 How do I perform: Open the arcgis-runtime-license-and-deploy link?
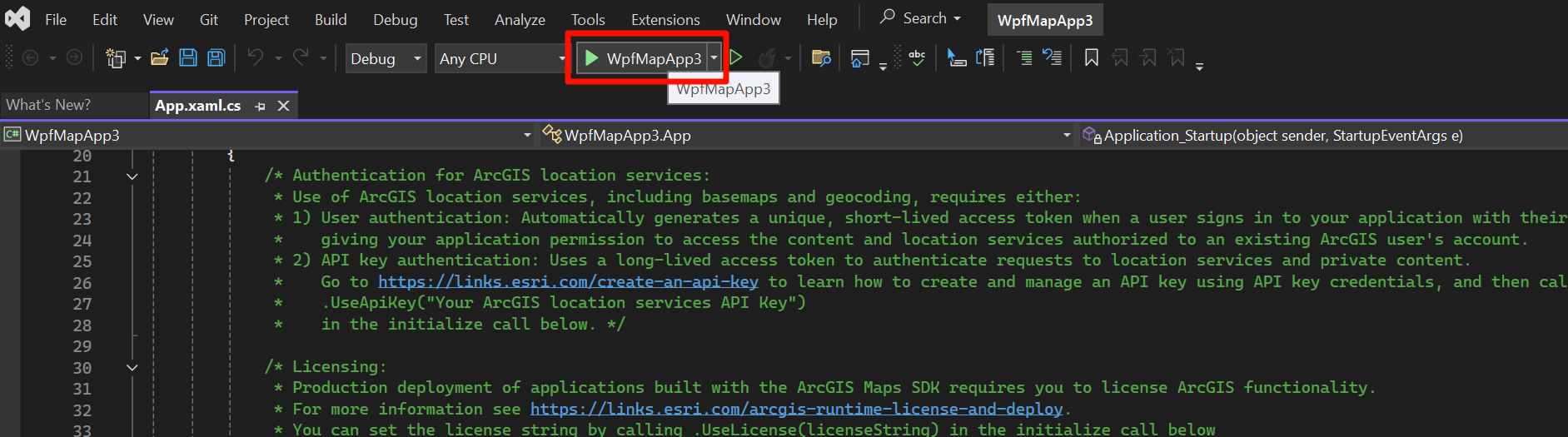(x=796, y=410)
